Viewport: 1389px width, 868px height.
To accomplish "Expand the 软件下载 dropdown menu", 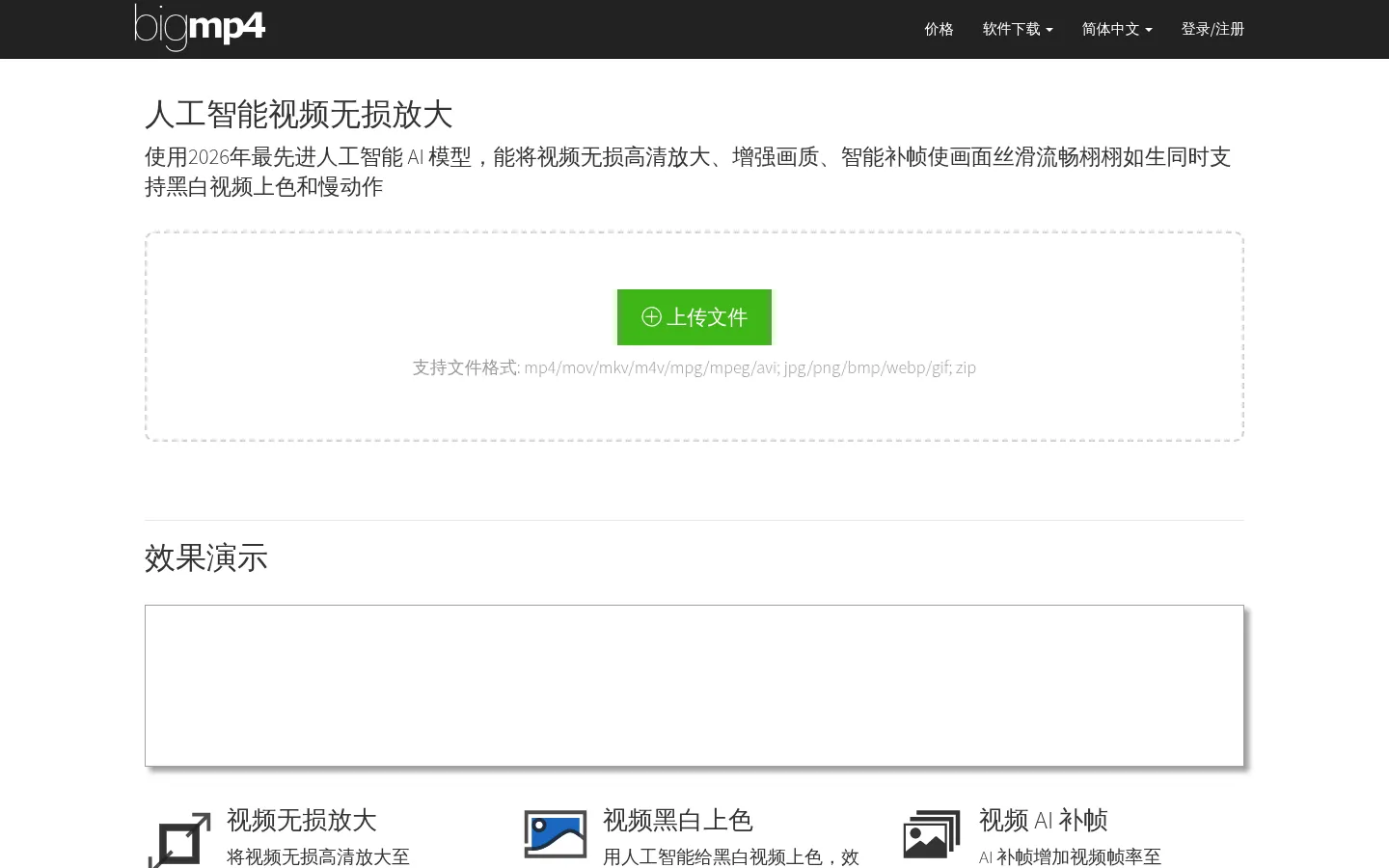I will click(1018, 29).
